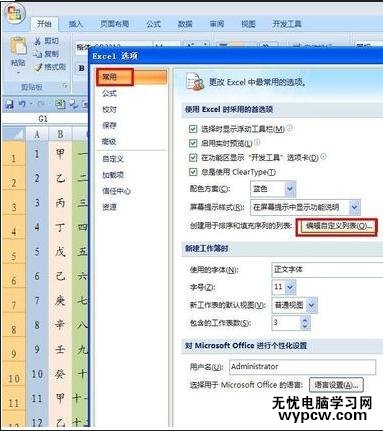Click the Bold B button in ribbon
This screenshot has width=383, height=431.
point(81,68)
